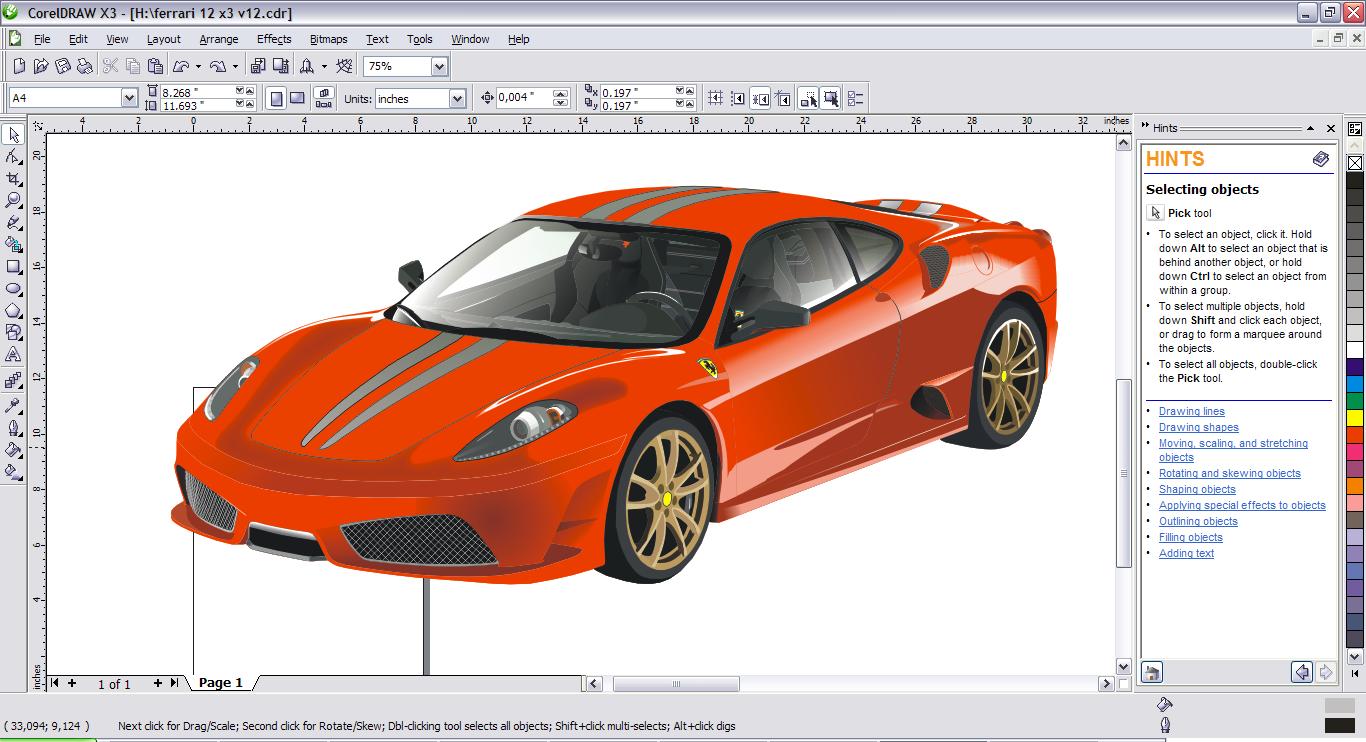Click the Paste icon in the toolbar
Viewport: 1366px width, 742px height.
155,66
